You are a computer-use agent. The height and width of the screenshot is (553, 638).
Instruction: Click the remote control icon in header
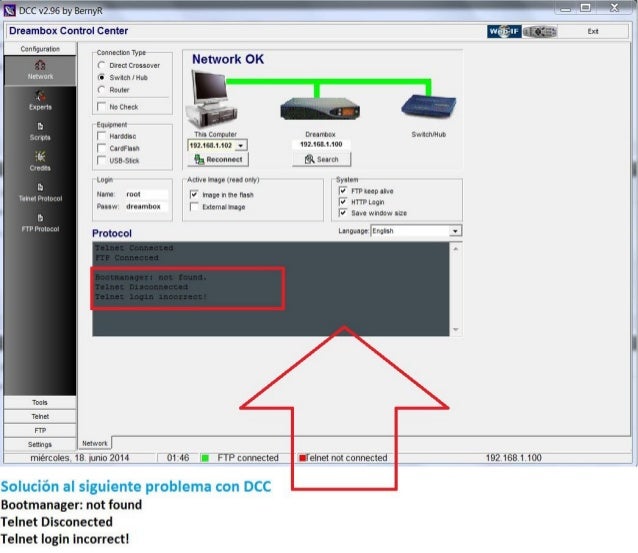click(x=540, y=31)
